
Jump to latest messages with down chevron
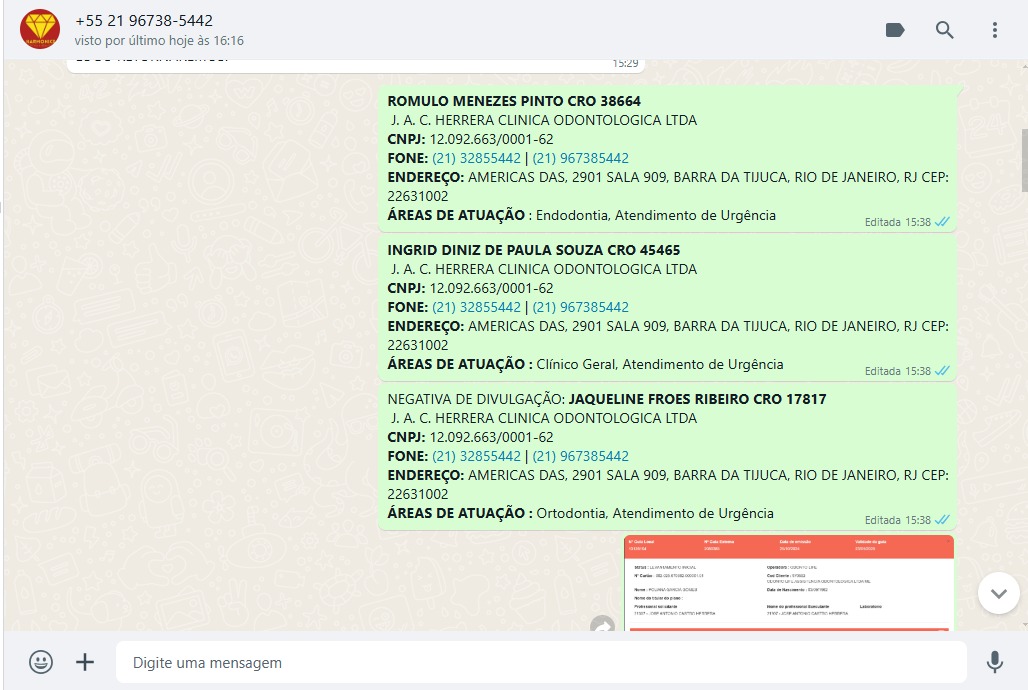998,593
